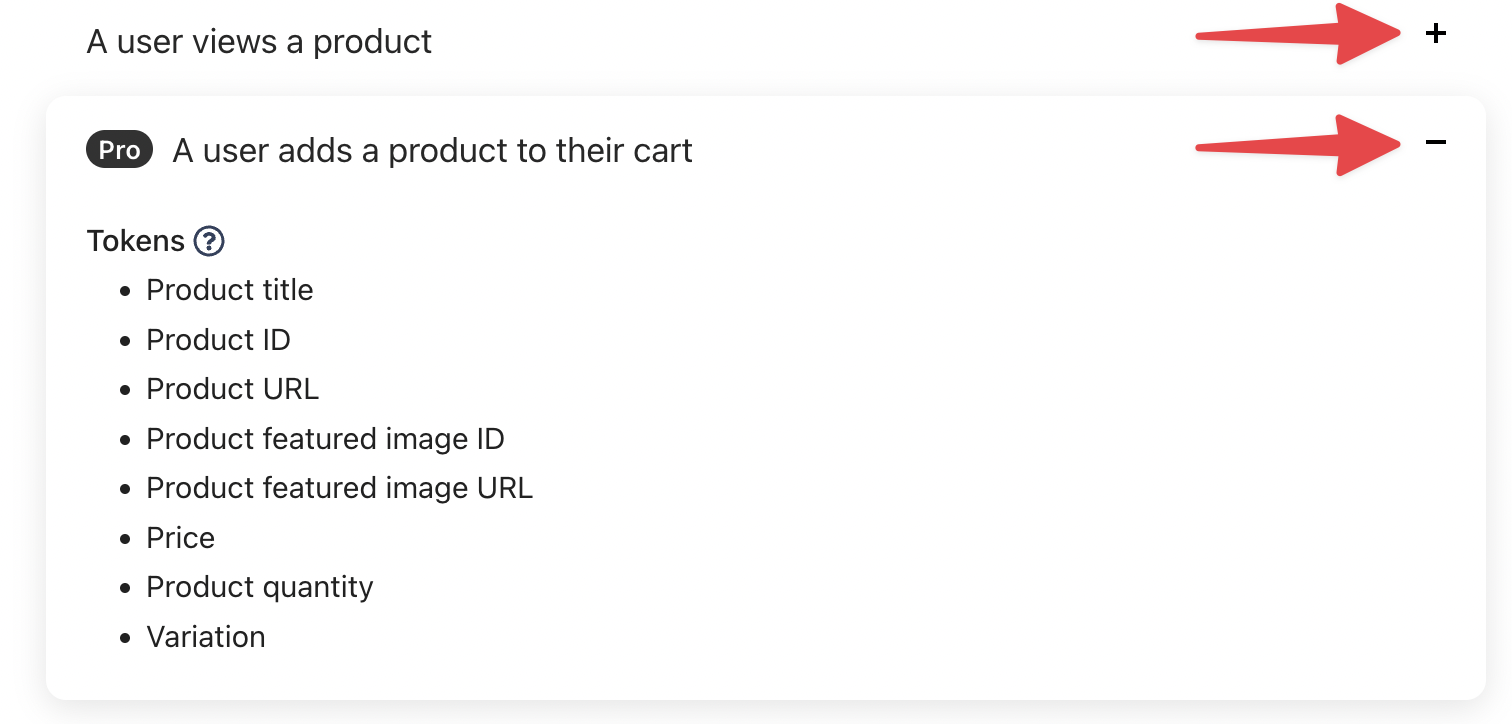Click the red arrow pointing at minus icon
Screen dimensions: 1512x724
click(x=1298, y=146)
